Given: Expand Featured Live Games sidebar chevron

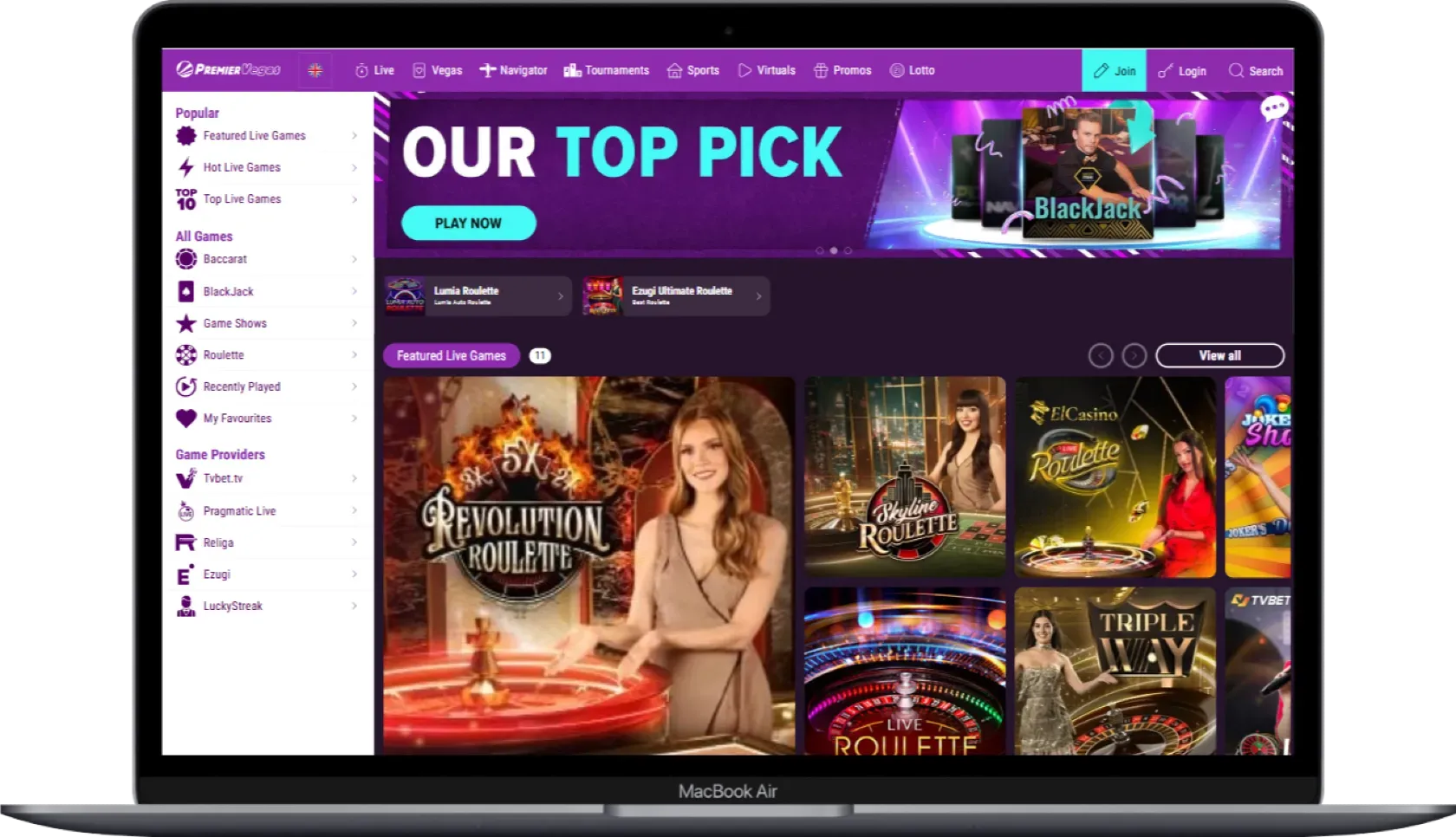Looking at the screenshot, I should 354,135.
